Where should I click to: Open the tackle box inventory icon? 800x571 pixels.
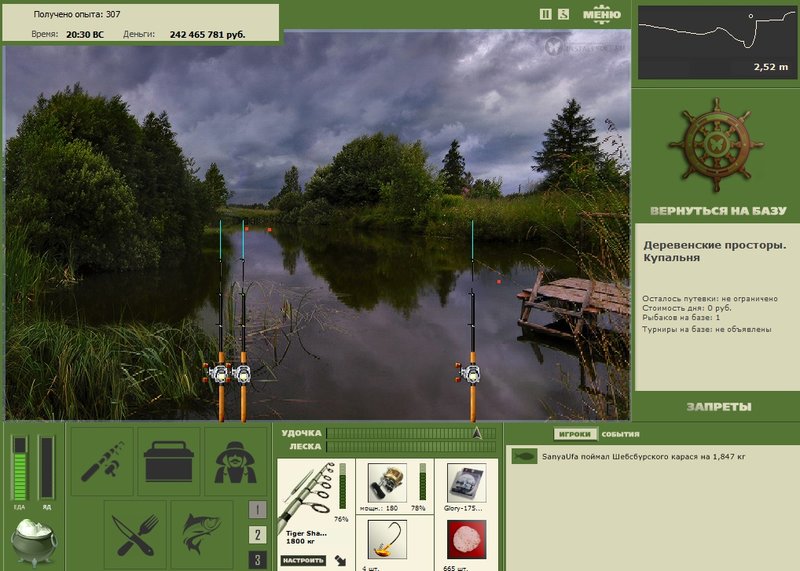[x=169, y=462]
